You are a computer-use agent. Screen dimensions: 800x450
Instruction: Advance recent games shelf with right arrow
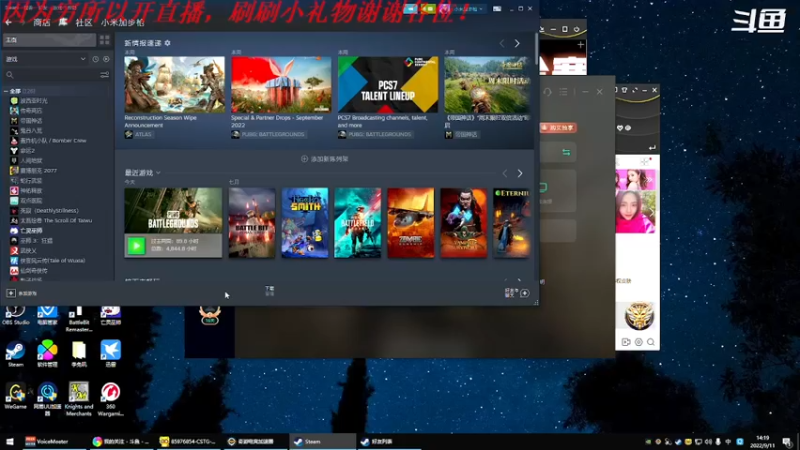519,173
